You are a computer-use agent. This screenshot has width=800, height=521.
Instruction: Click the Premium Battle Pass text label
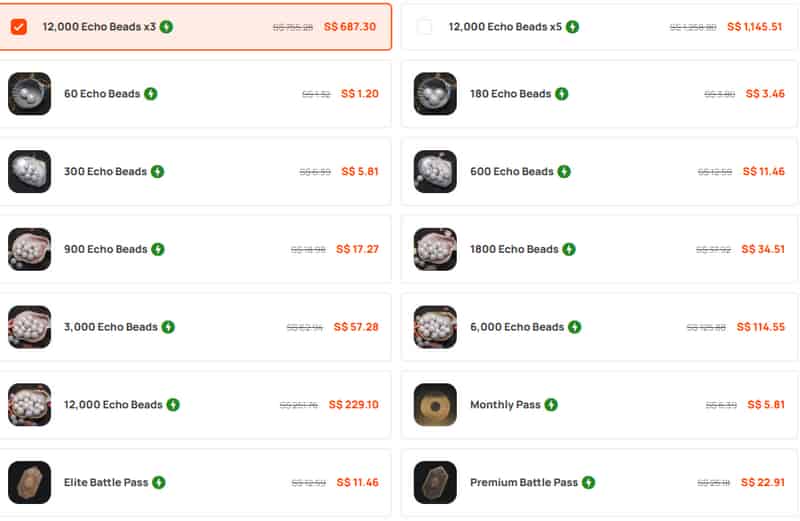524,482
